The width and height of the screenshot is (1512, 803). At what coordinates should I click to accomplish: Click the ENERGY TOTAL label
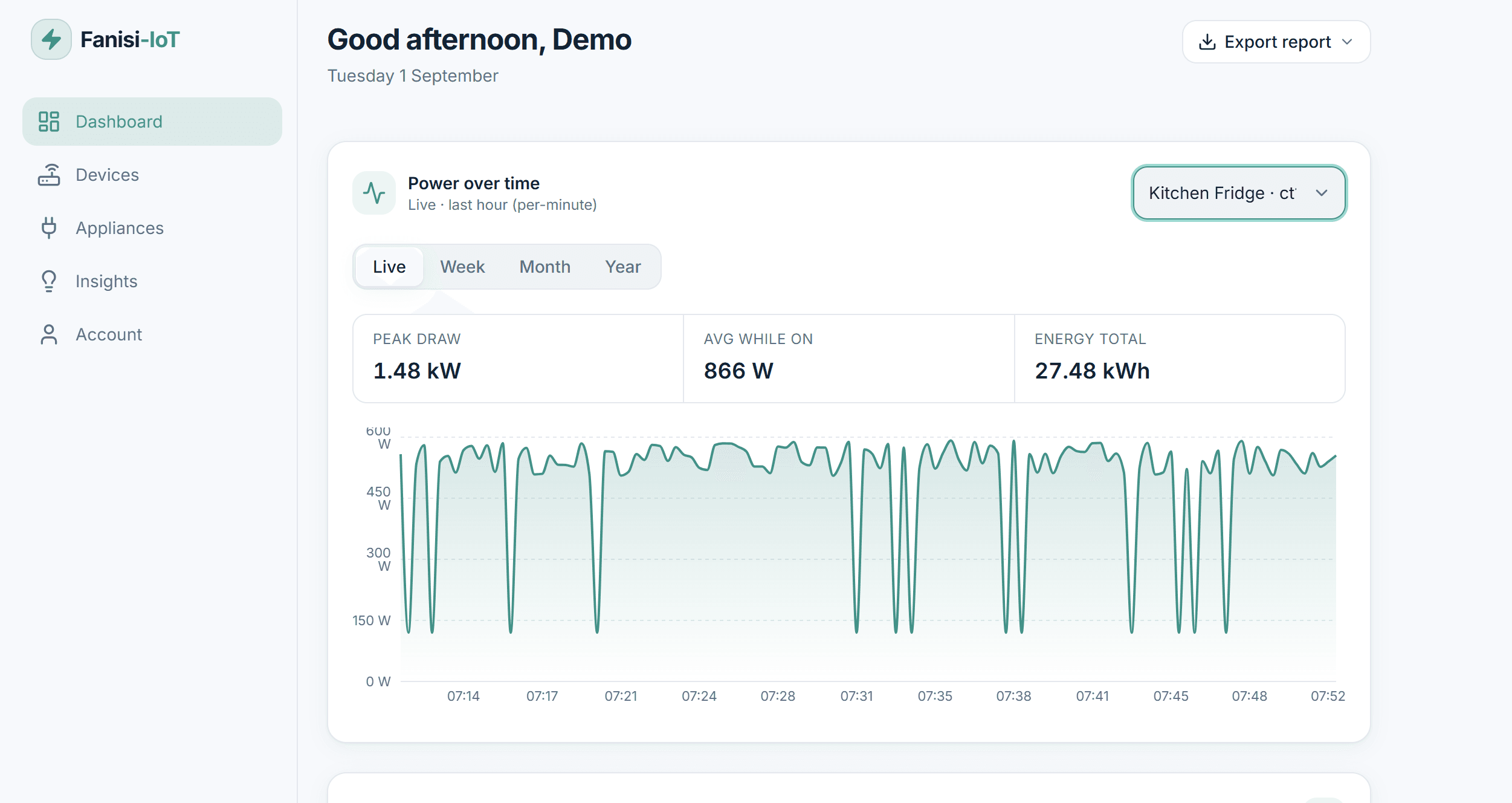[x=1090, y=339]
